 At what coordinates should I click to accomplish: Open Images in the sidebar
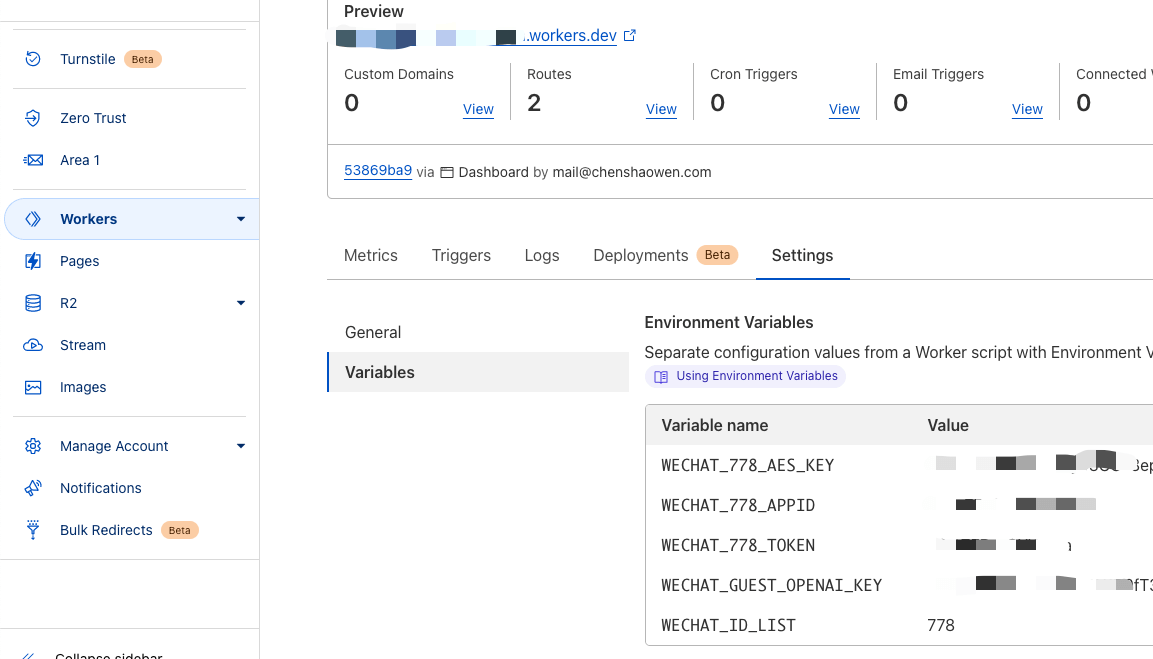point(83,387)
